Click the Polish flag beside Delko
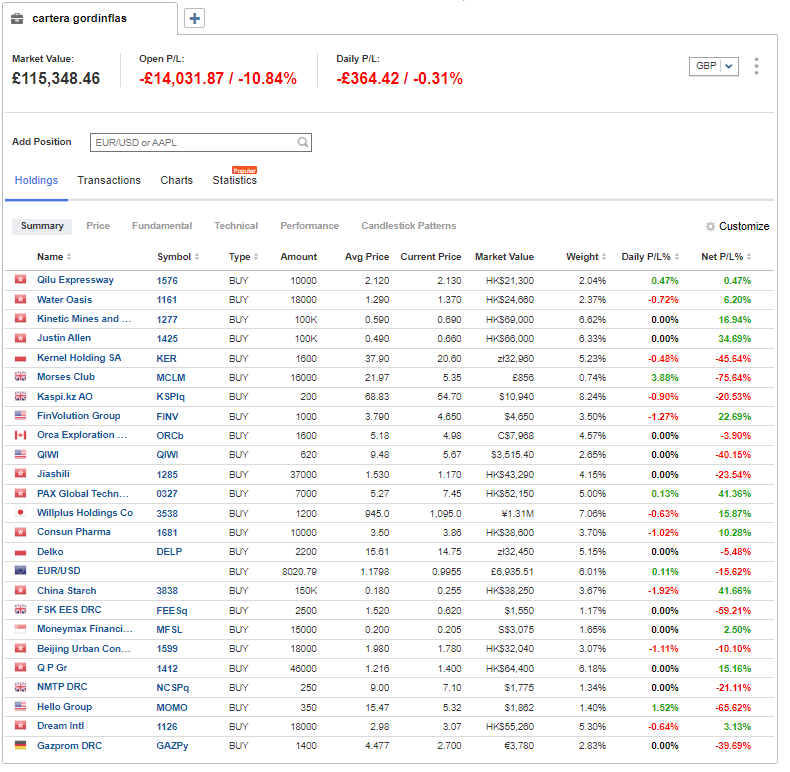 pyautogui.click(x=20, y=552)
